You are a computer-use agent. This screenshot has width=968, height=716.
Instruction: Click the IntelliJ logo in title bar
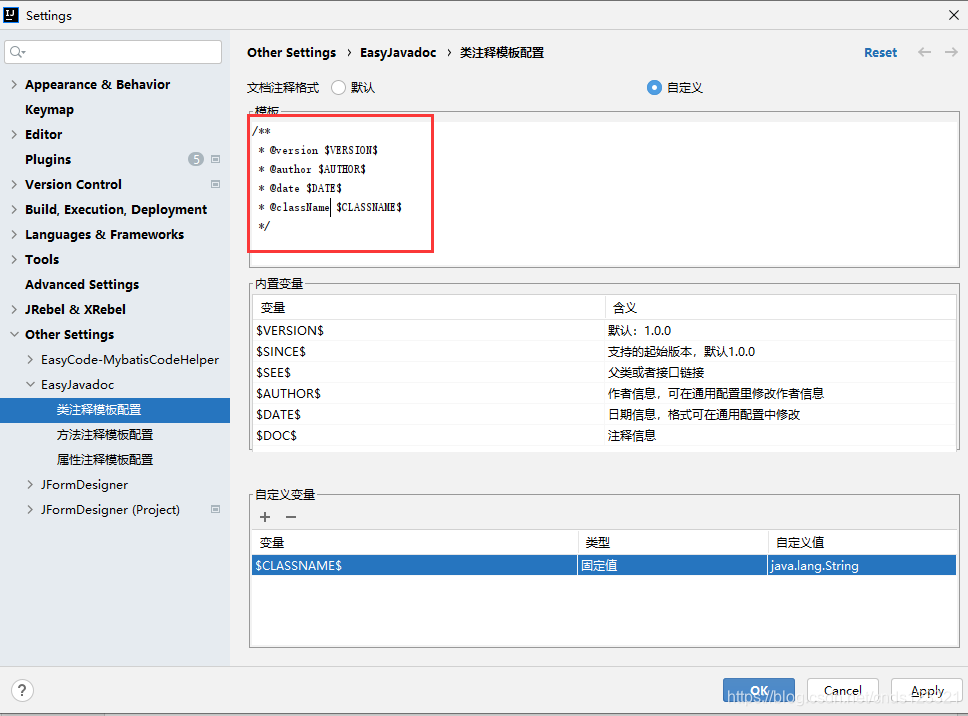click(x=11, y=15)
